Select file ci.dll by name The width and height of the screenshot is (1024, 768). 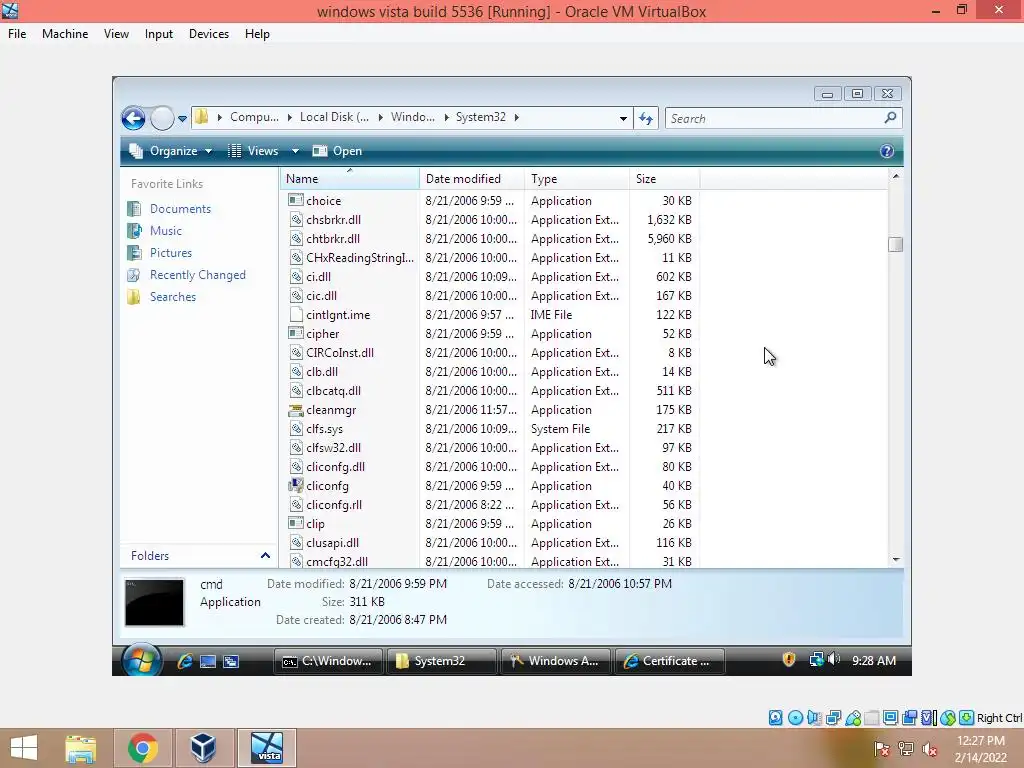pyautogui.click(x=319, y=276)
